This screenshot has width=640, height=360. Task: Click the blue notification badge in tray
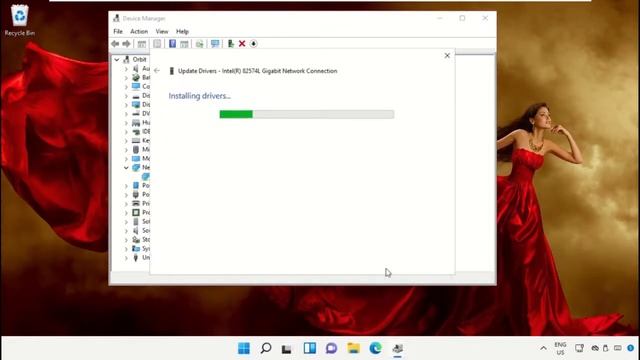click(631, 348)
